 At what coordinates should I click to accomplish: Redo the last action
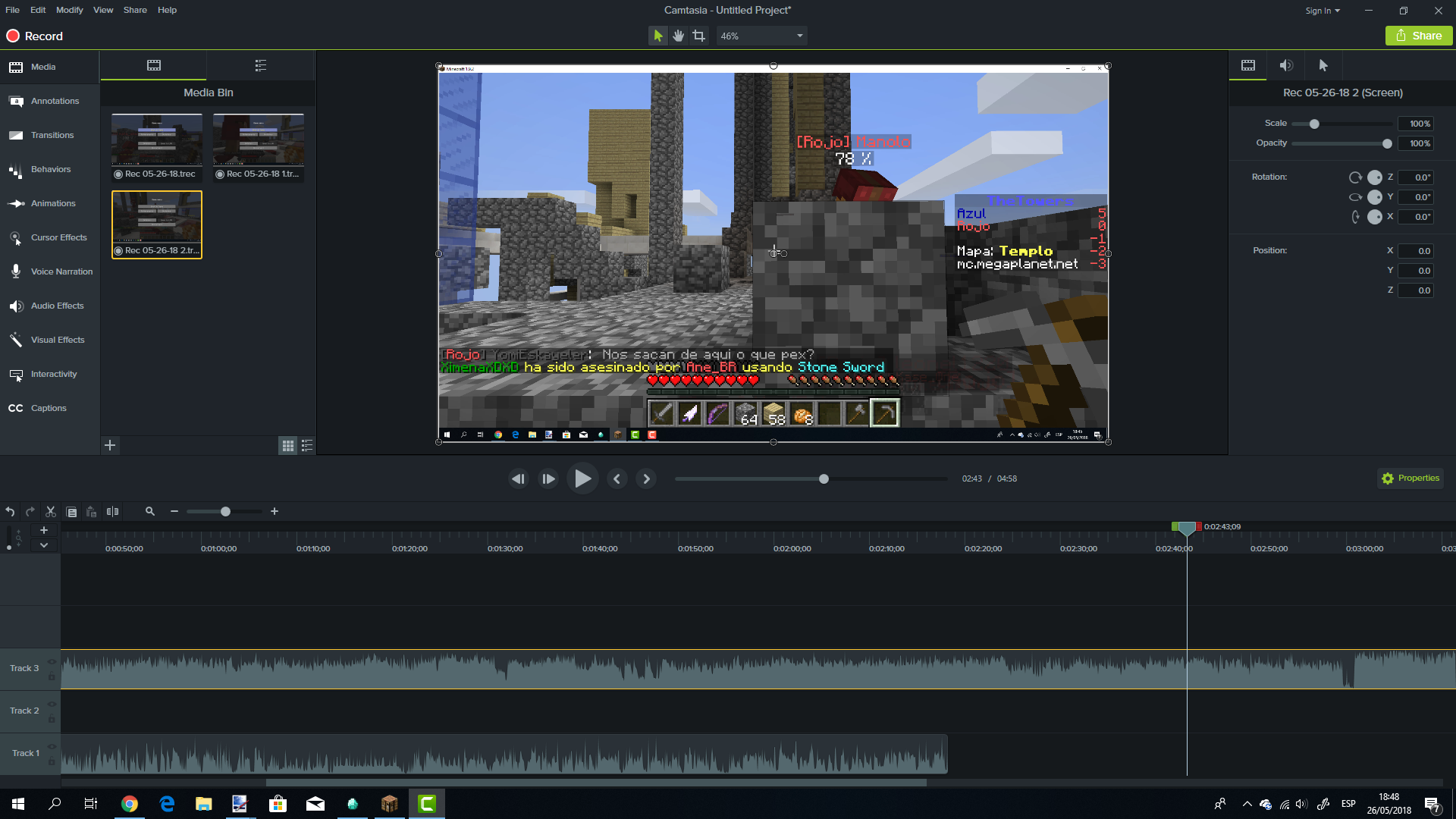point(30,512)
